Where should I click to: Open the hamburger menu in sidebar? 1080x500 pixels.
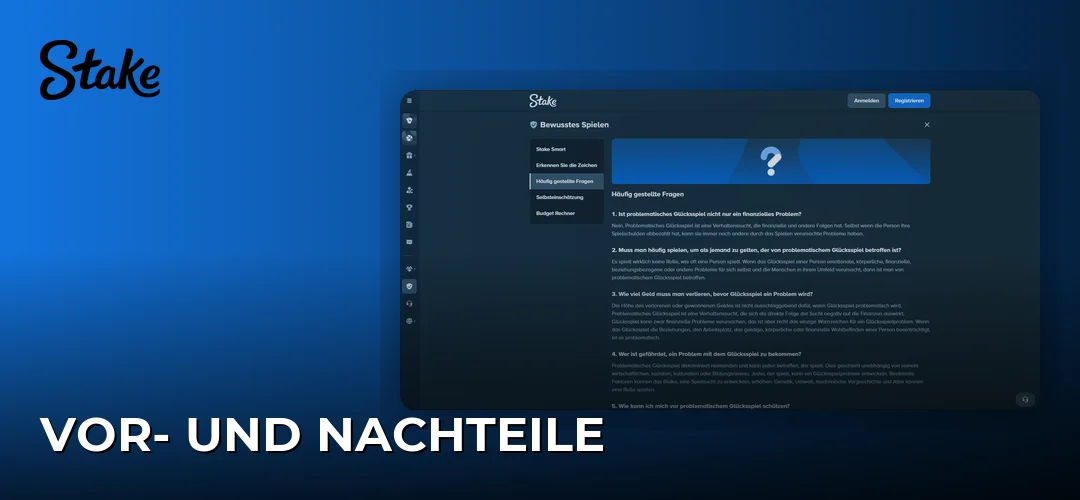click(409, 101)
